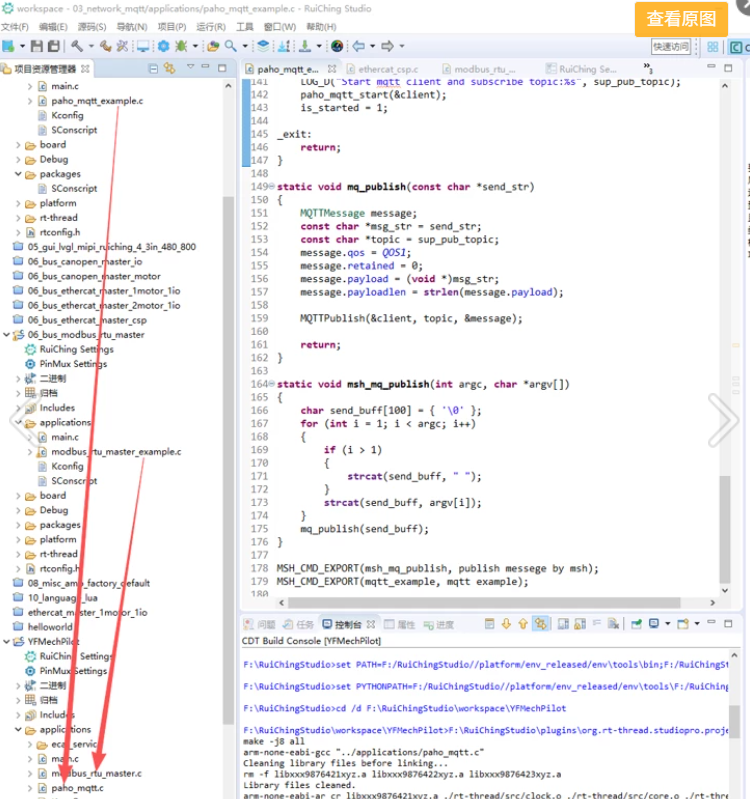
Task: Click the blue stacked-layers package icon
Action: click(x=263, y=46)
